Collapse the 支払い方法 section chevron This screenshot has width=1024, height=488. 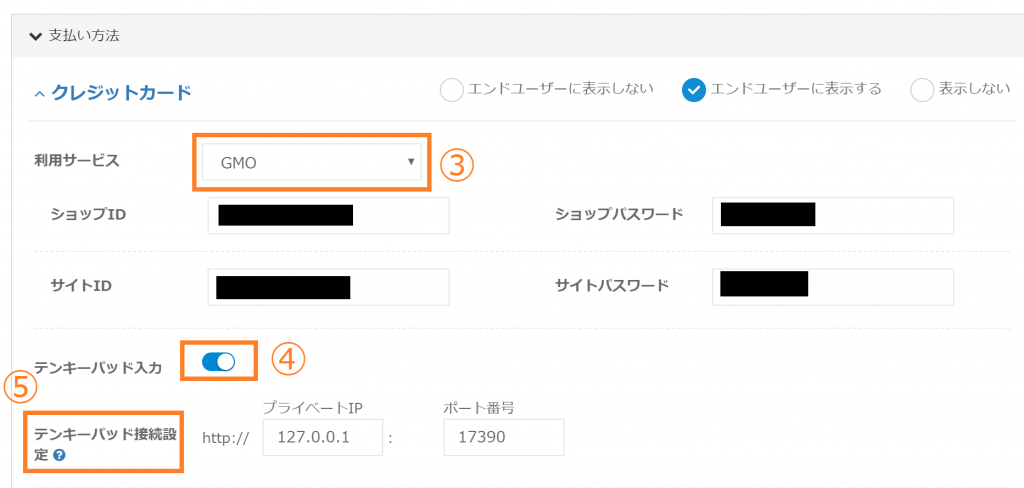coord(36,36)
